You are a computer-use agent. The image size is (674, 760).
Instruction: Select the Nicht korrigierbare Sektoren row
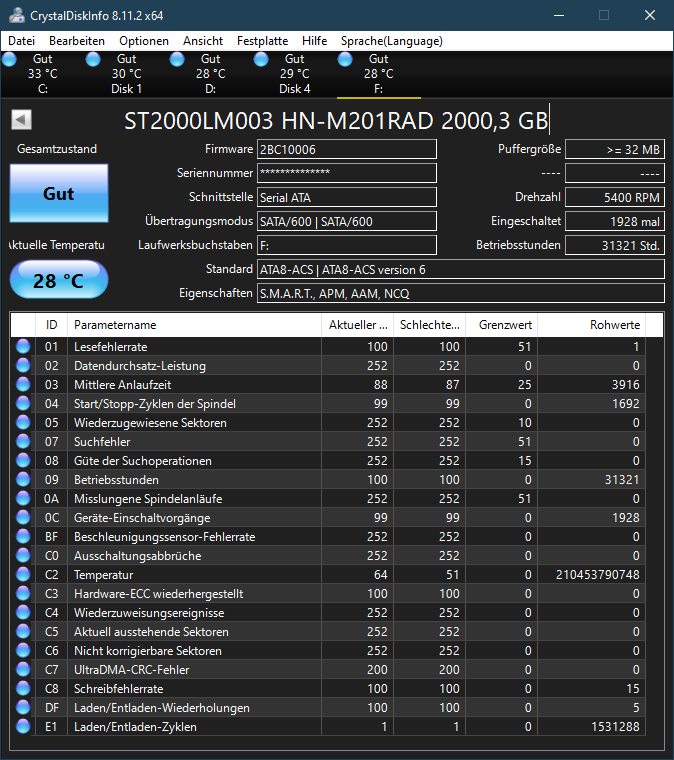pos(328,650)
